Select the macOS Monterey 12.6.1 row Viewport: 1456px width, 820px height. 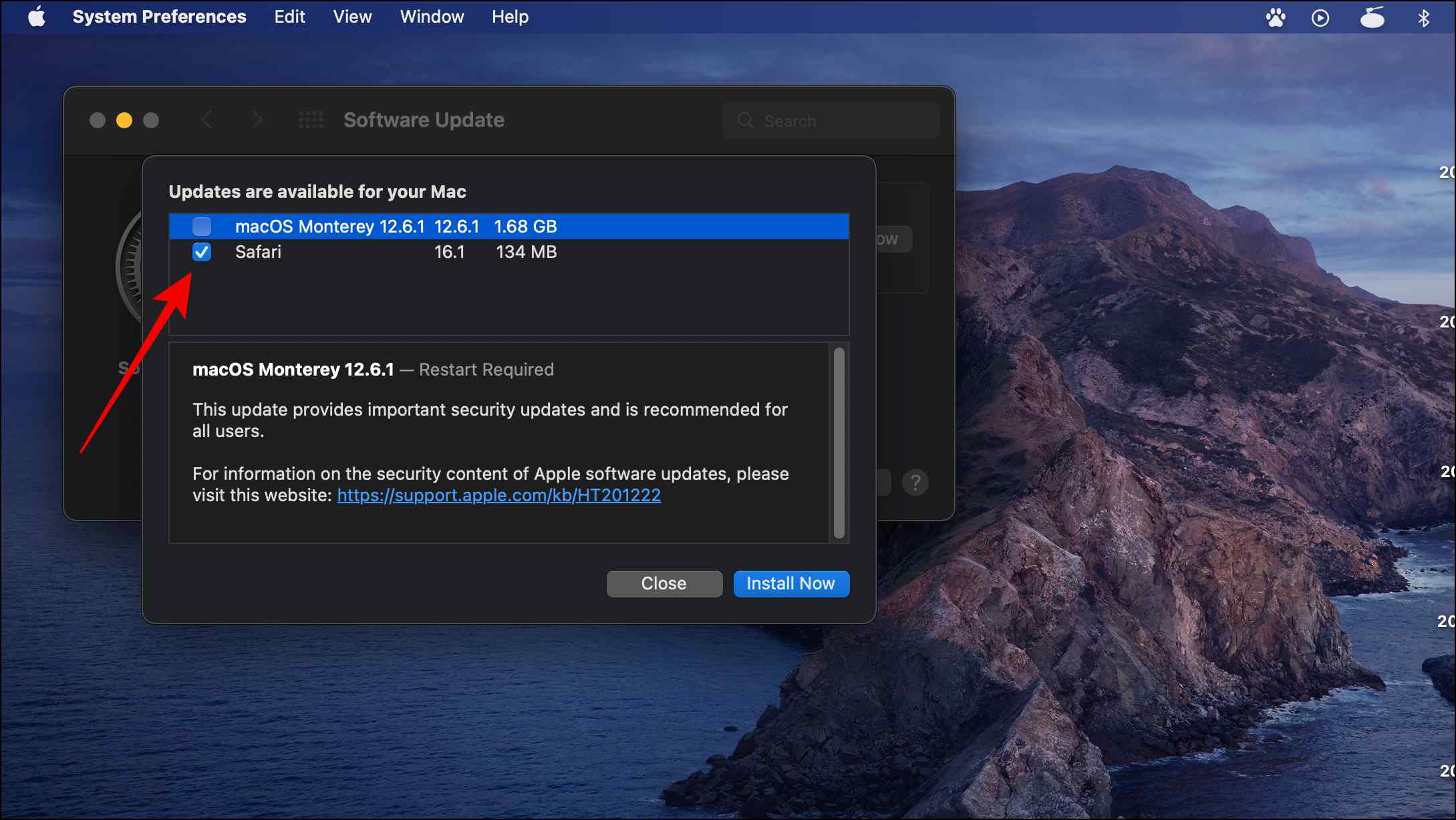(509, 227)
